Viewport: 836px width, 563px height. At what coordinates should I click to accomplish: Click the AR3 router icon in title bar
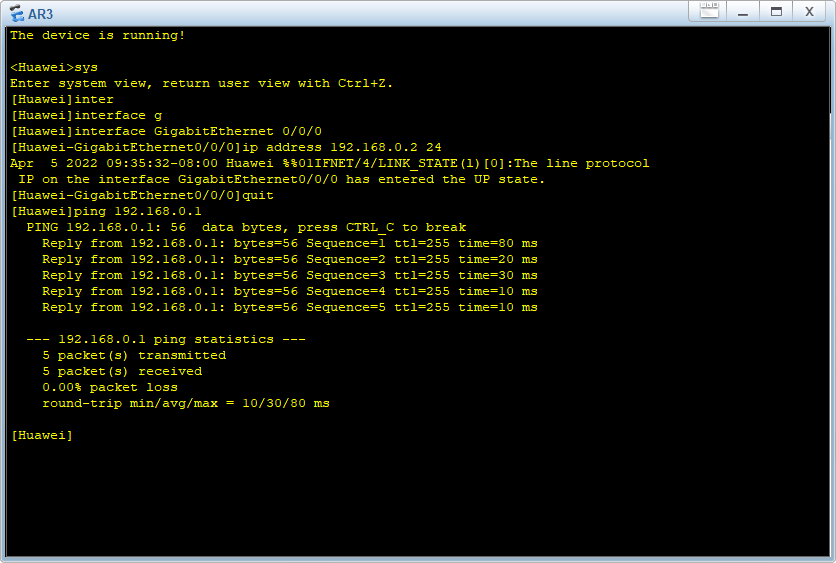pos(17,13)
